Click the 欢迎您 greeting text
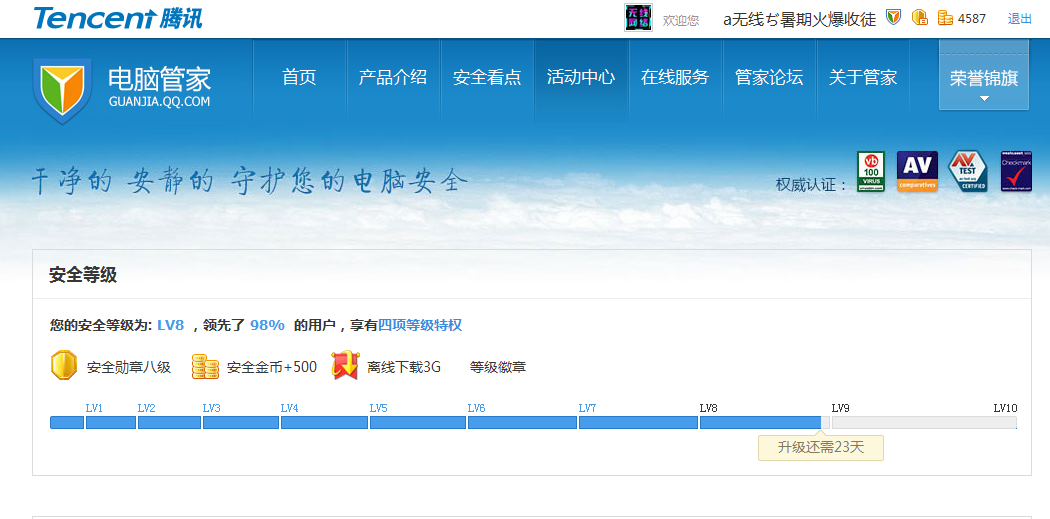 (x=681, y=20)
